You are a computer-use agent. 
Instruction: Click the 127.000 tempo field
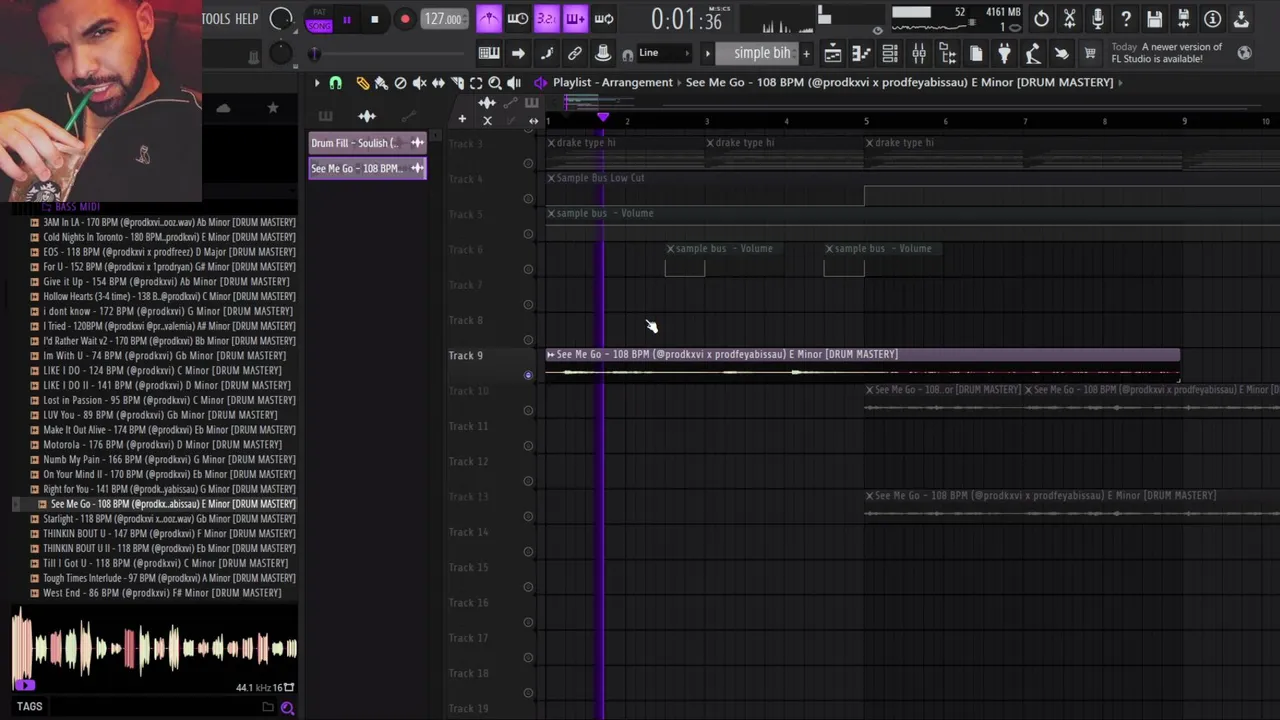[x=442, y=19]
